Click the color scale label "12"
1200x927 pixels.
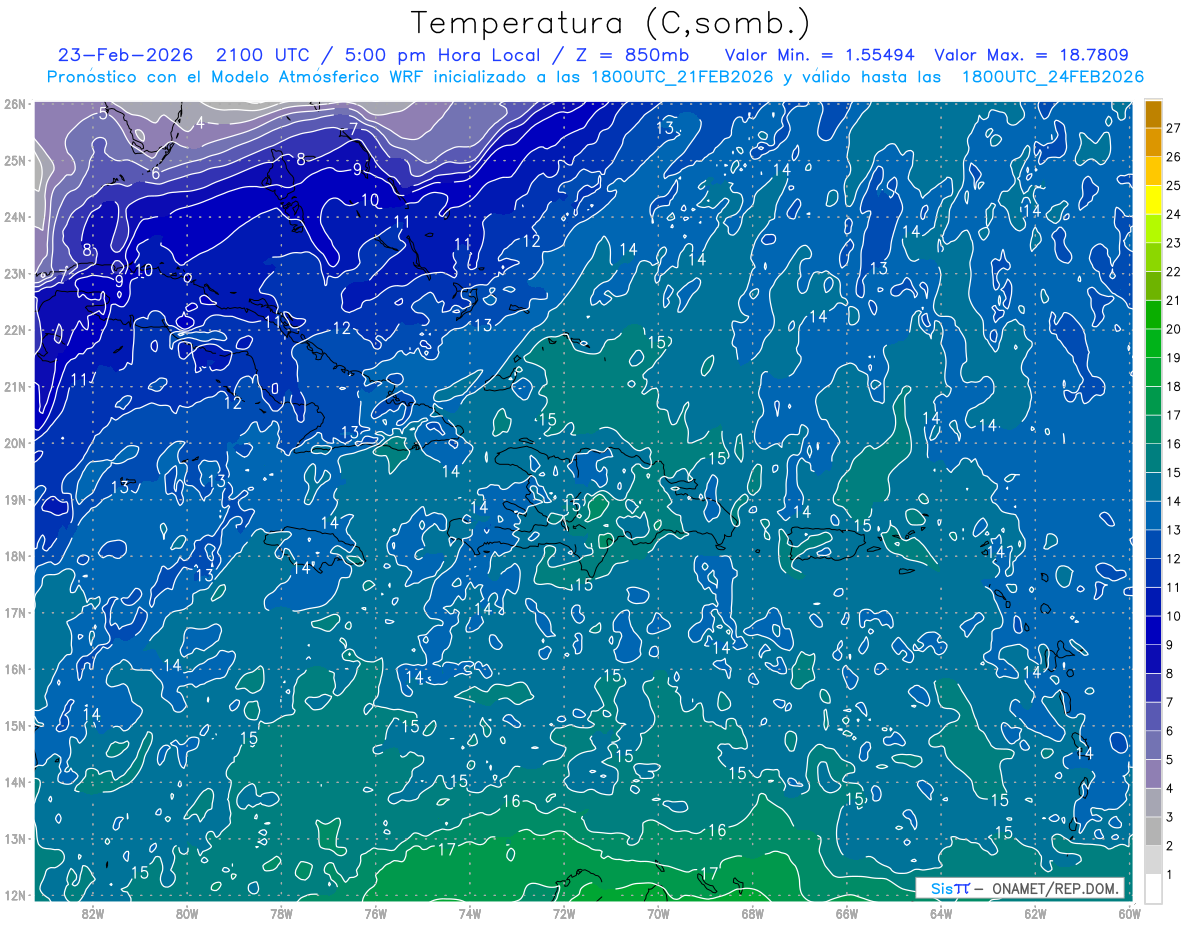tap(1174, 558)
